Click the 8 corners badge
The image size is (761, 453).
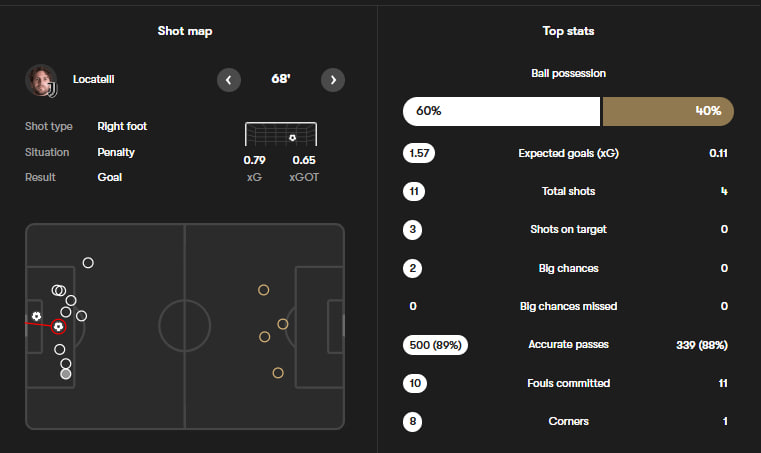click(413, 421)
